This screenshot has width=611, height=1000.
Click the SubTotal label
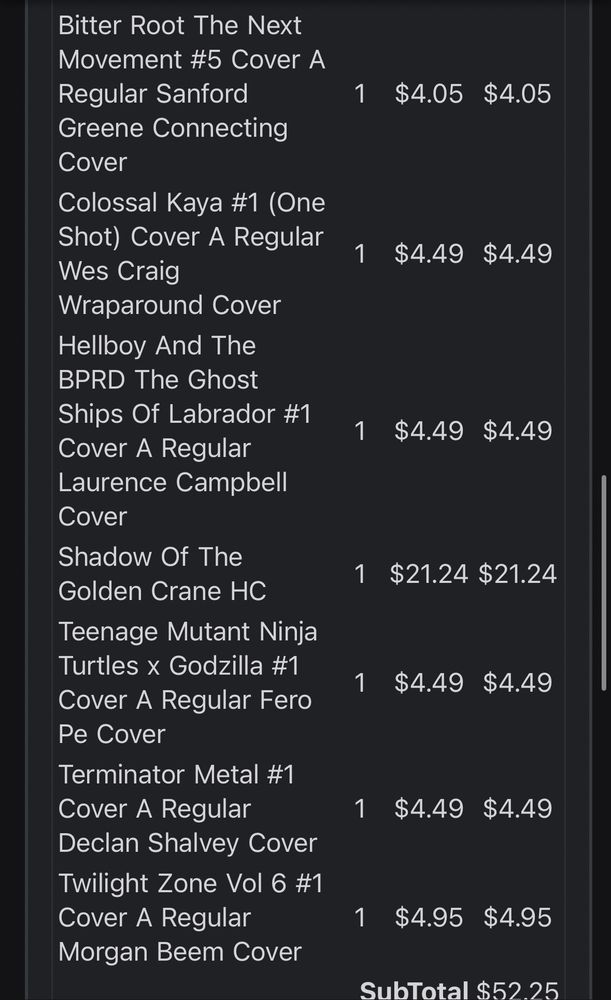[413, 989]
